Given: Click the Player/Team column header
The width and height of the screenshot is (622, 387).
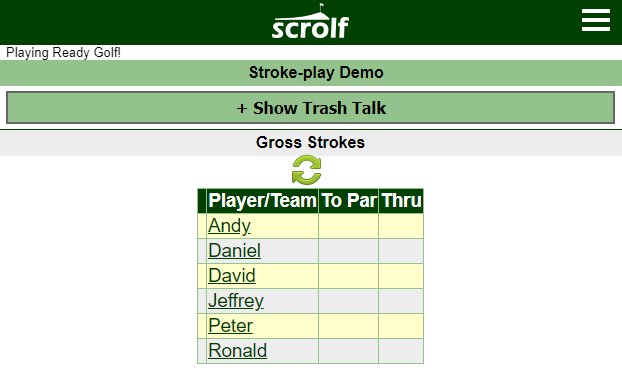Looking at the screenshot, I should pyautogui.click(x=262, y=201).
